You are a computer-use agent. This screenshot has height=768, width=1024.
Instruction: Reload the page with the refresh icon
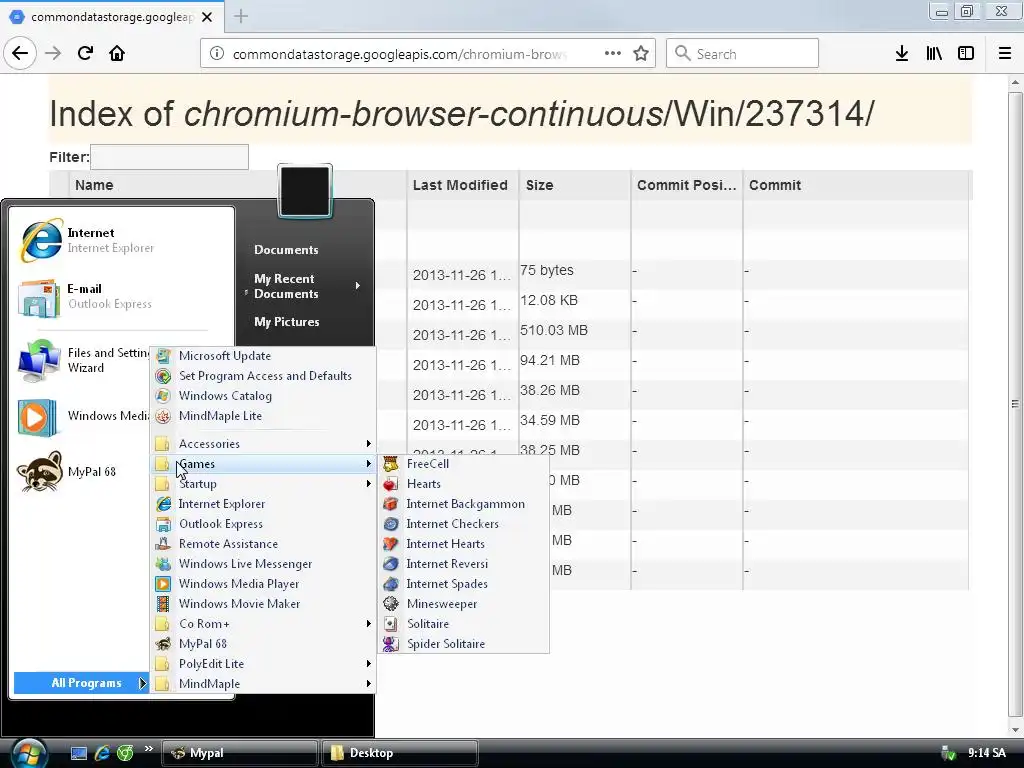tap(85, 53)
